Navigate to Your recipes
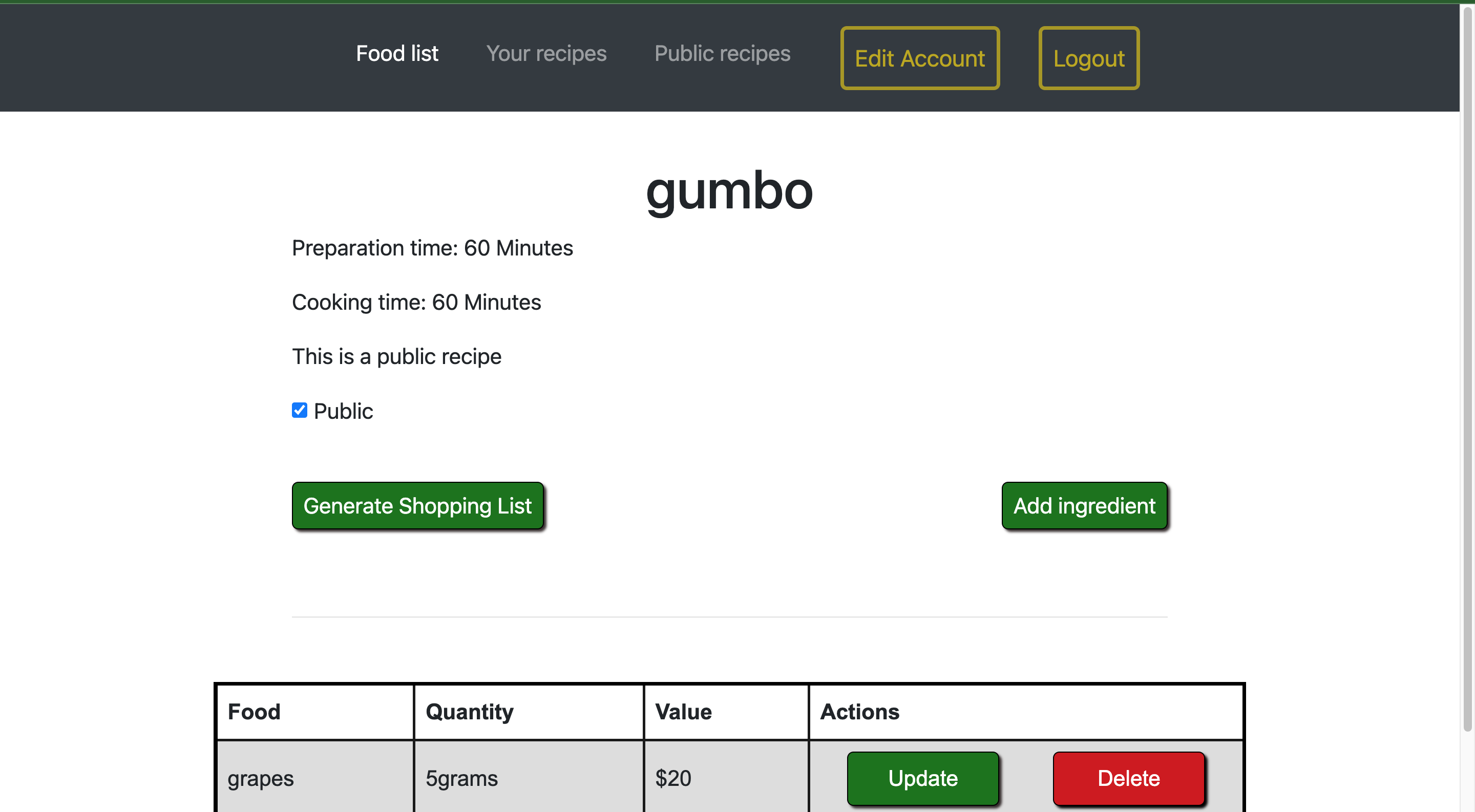 pyautogui.click(x=547, y=53)
